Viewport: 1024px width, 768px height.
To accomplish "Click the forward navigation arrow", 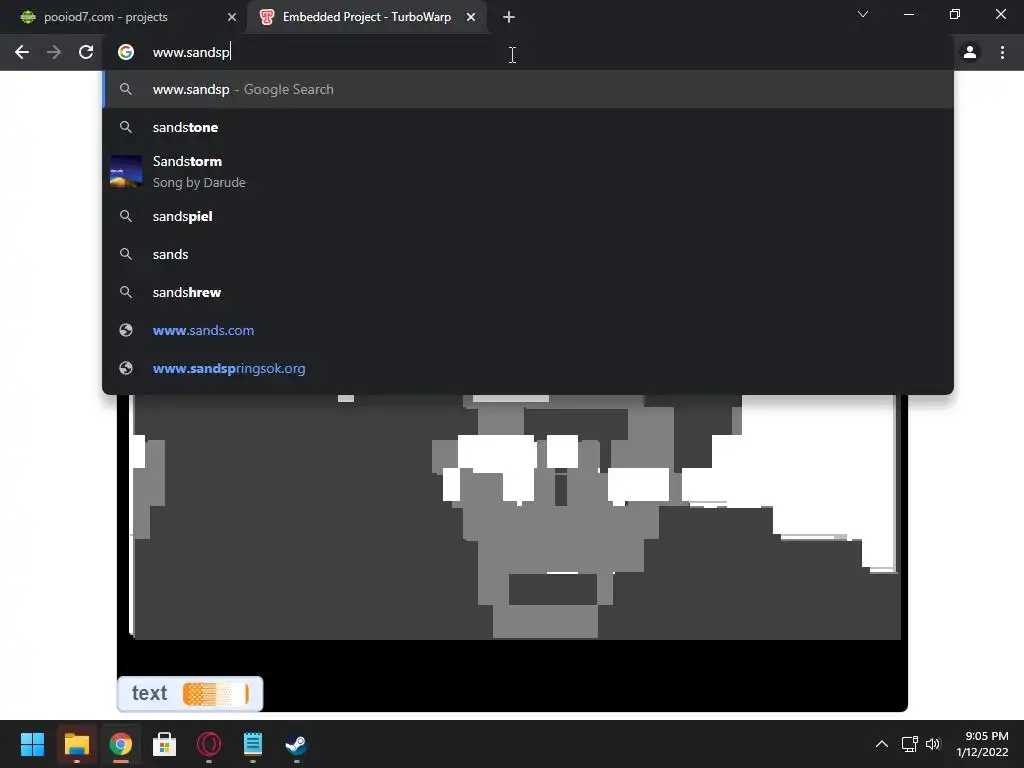I will [x=54, y=52].
